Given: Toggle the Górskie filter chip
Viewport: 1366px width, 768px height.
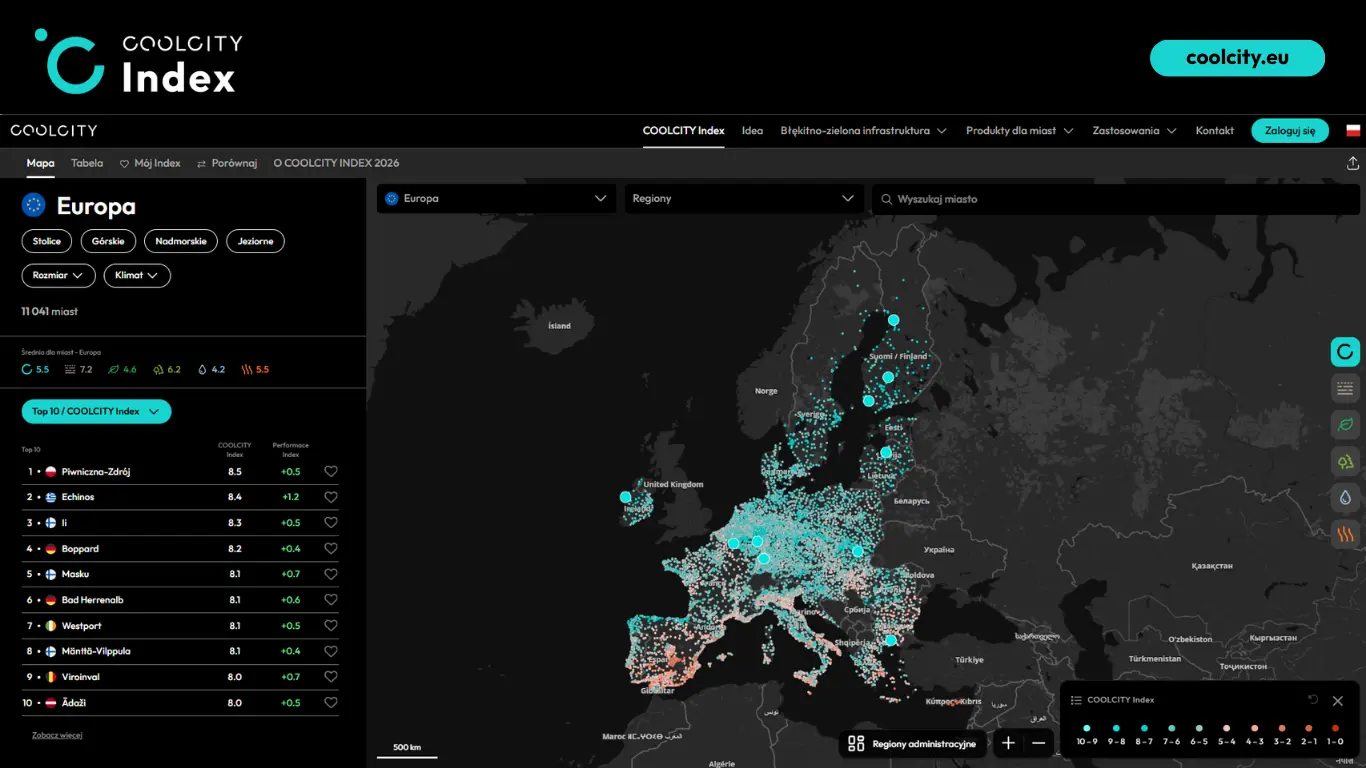Looking at the screenshot, I should pos(108,241).
